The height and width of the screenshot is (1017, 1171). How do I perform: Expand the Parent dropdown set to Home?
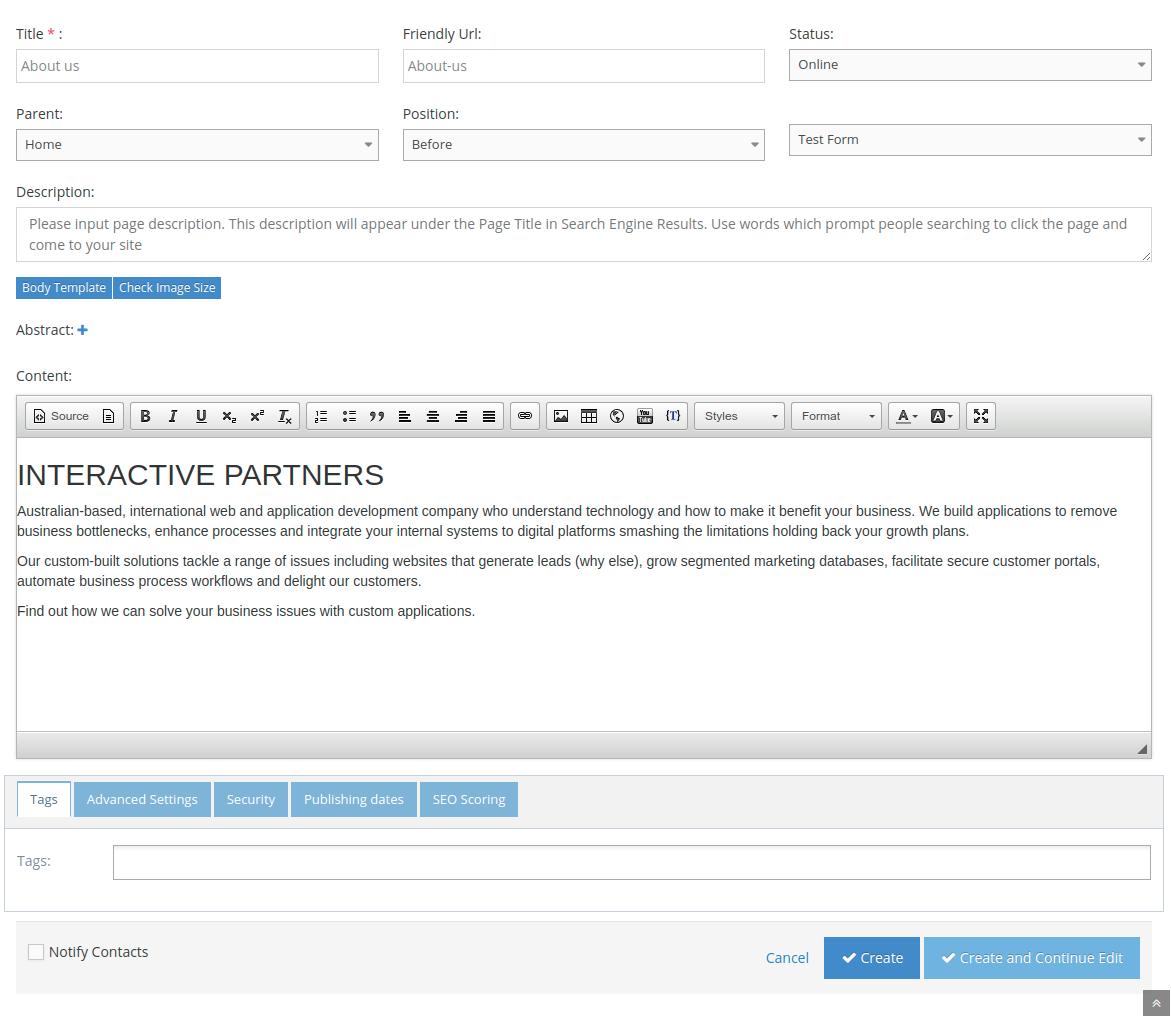tap(197, 144)
